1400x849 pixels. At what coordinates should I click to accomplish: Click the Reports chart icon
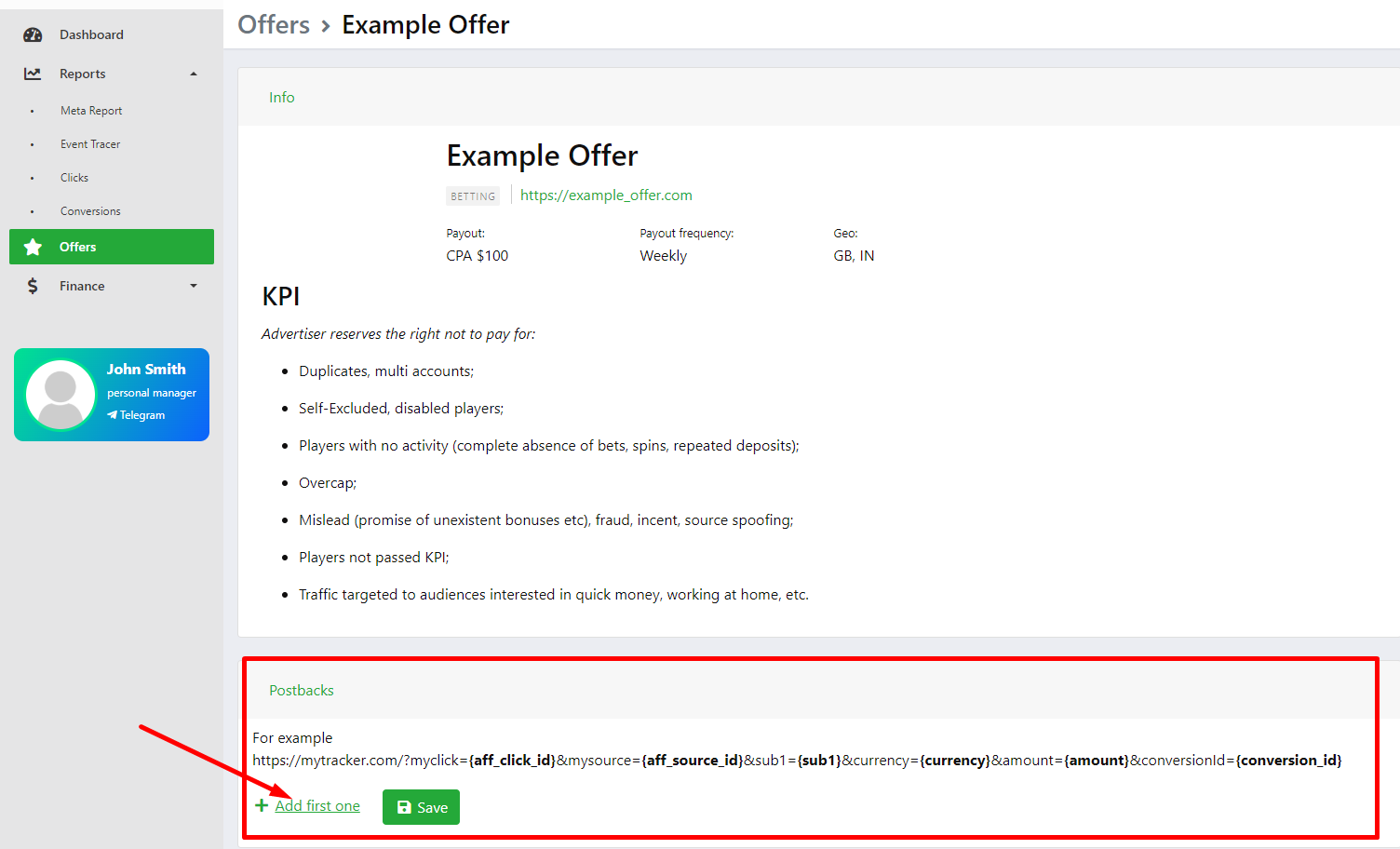33,74
